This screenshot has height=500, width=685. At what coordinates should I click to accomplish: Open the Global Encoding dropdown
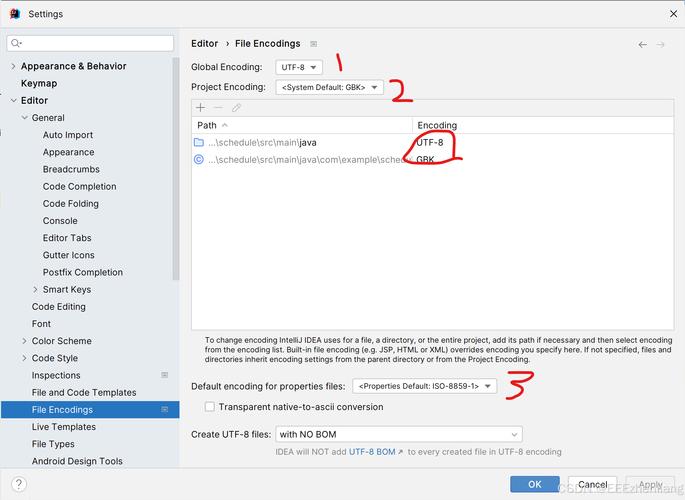coord(298,67)
